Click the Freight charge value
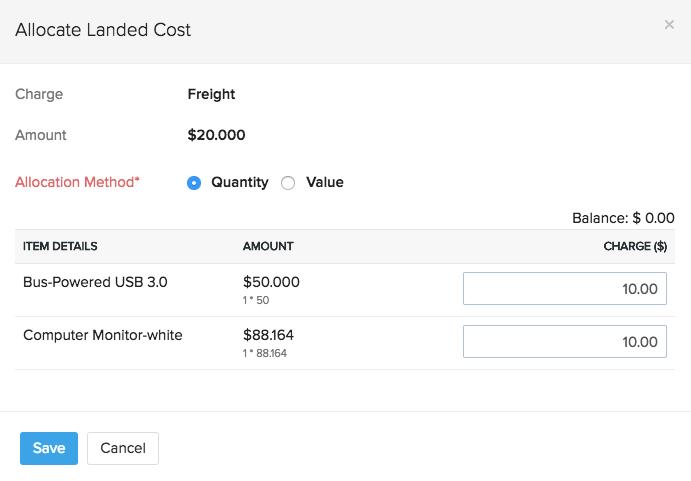The image size is (691, 481). pyautogui.click(x=211, y=94)
